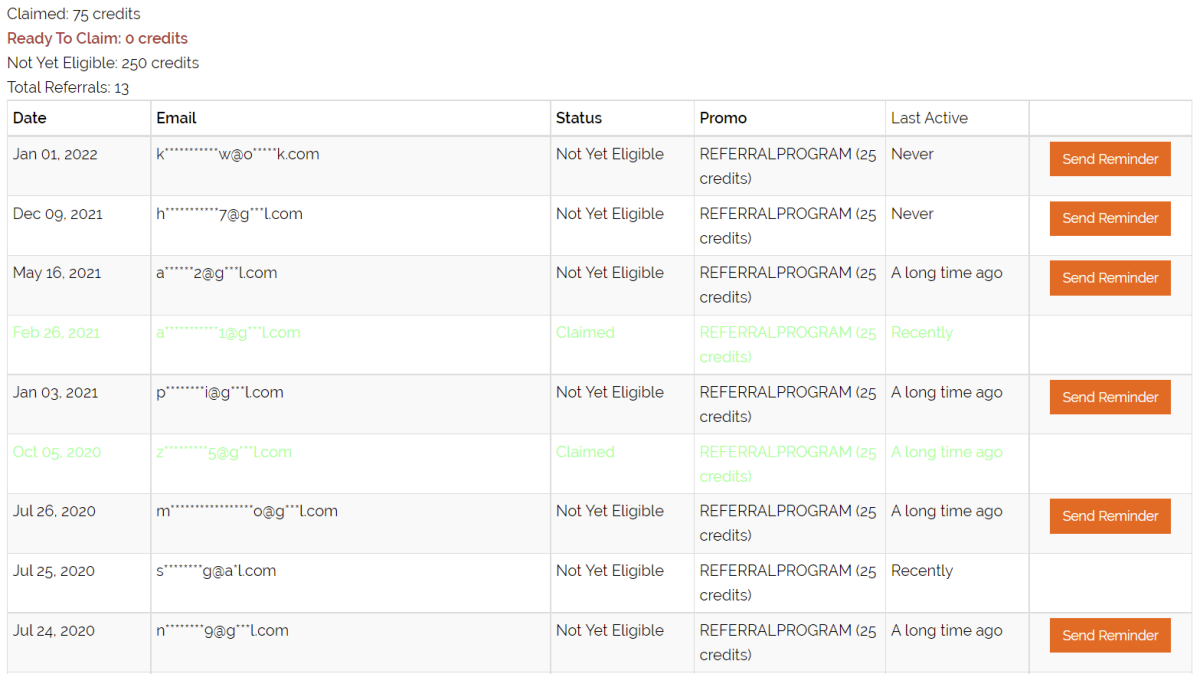This screenshot has height=674, width=1200.
Task: Send reminder for the Jul 26, 2020 referral
Action: coord(1110,516)
